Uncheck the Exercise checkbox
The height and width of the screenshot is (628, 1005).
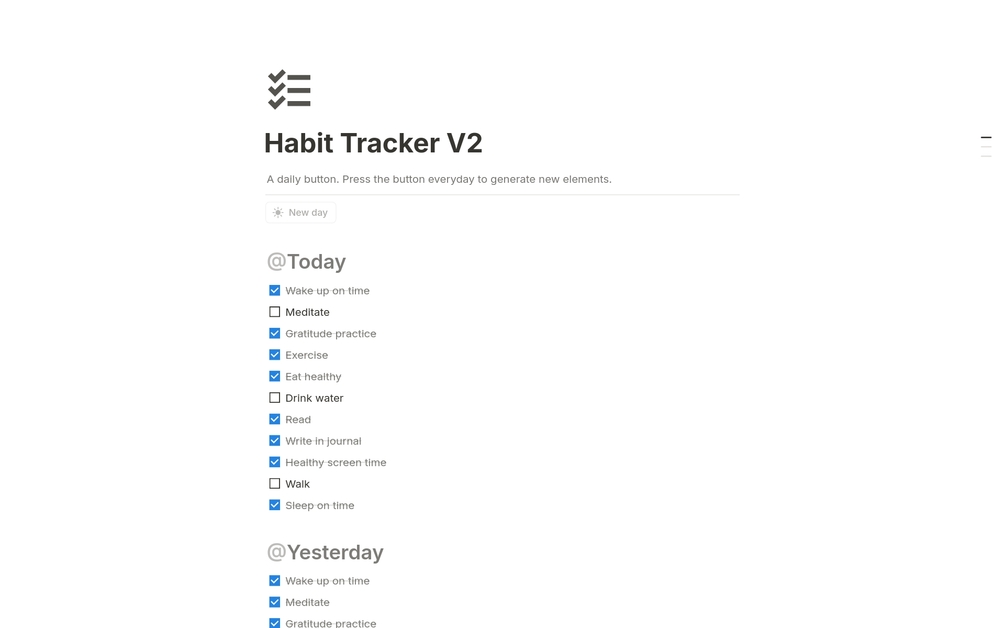pos(275,354)
